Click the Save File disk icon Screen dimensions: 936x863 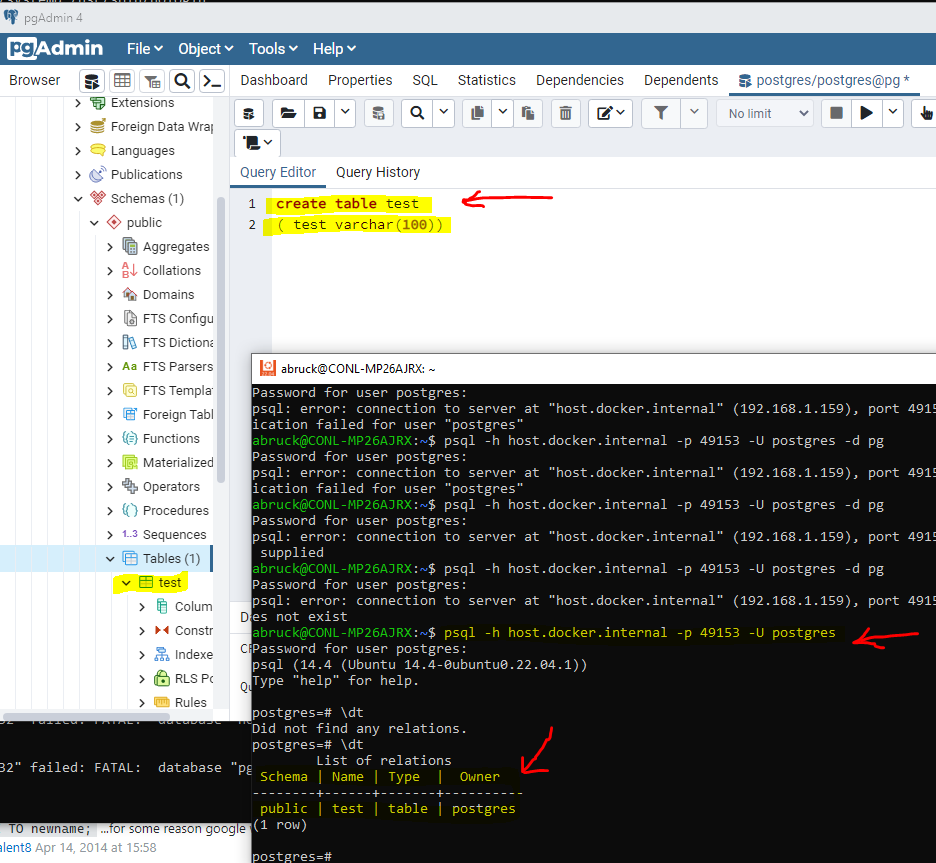(x=319, y=113)
